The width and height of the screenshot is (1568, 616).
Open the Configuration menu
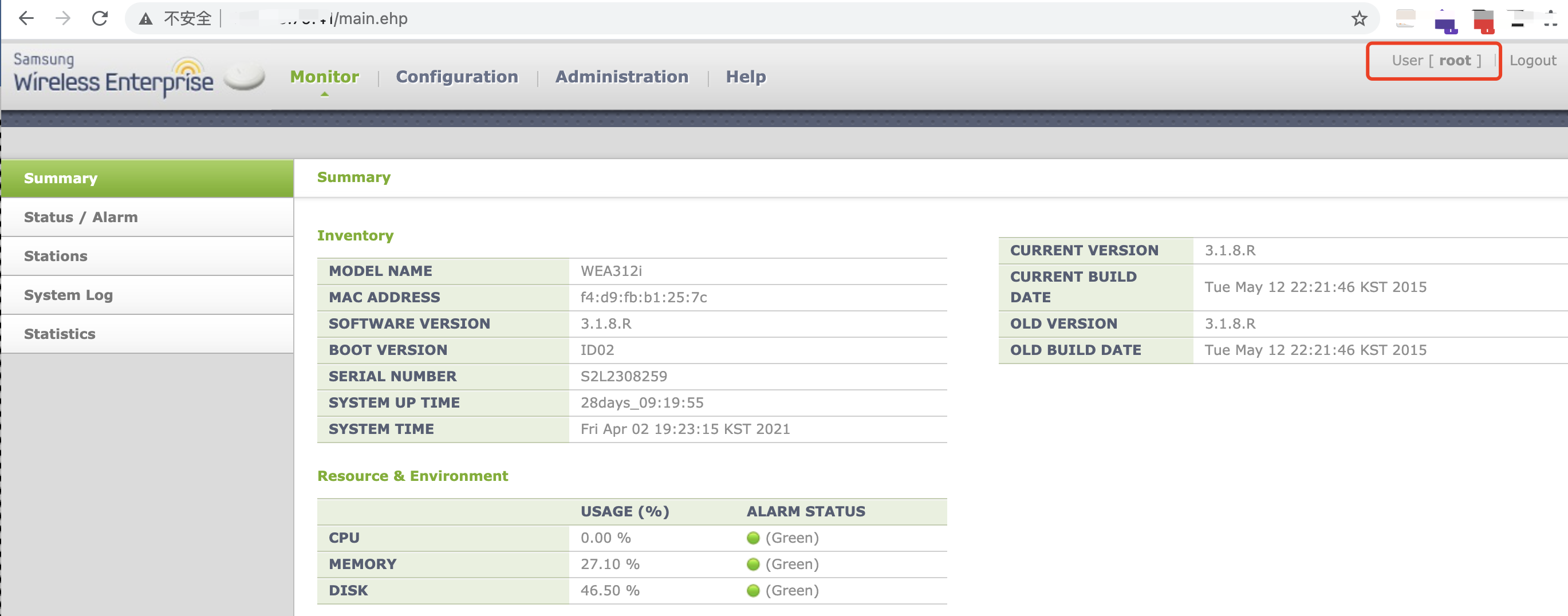(x=457, y=77)
